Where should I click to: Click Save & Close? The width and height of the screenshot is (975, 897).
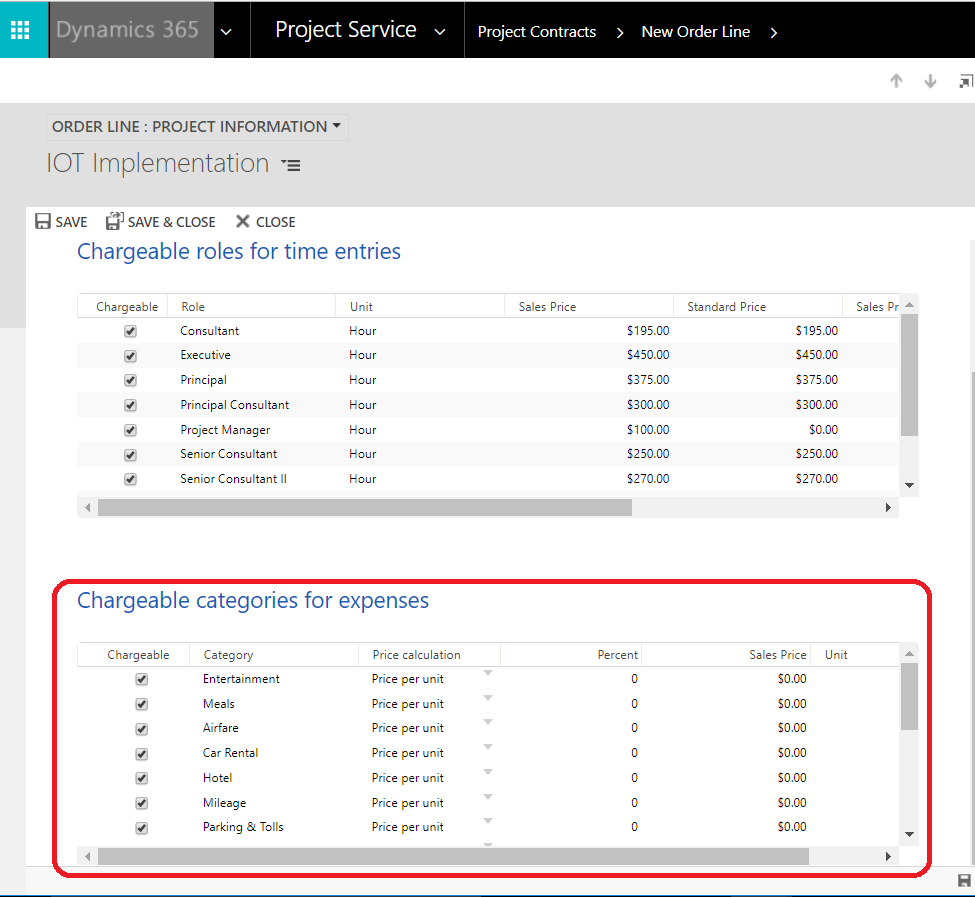coord(160,221)
